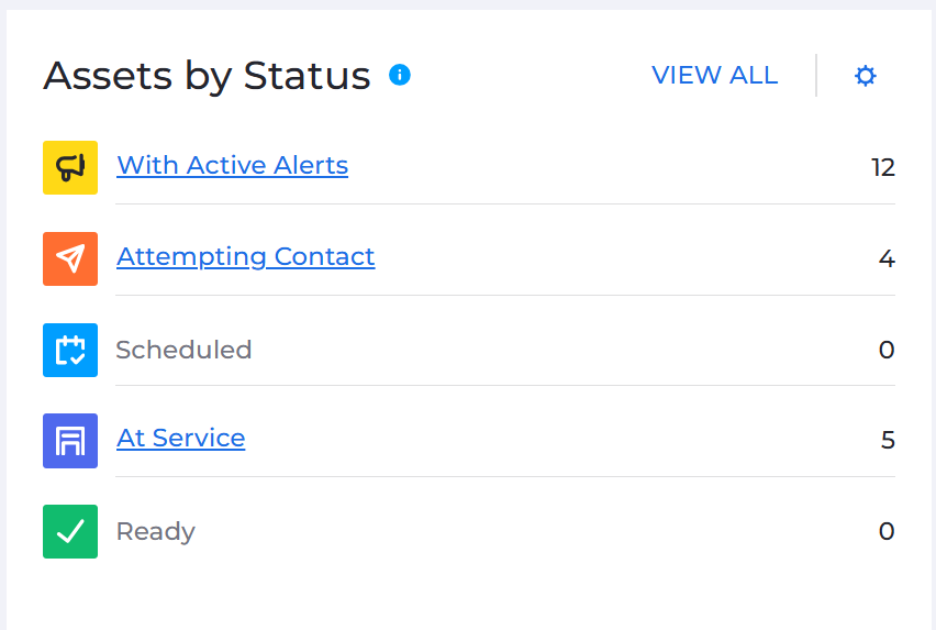Select the count 4 beside Attempting Contact
The width and height of the screenshot is (936, 630).
click(886, 258)
